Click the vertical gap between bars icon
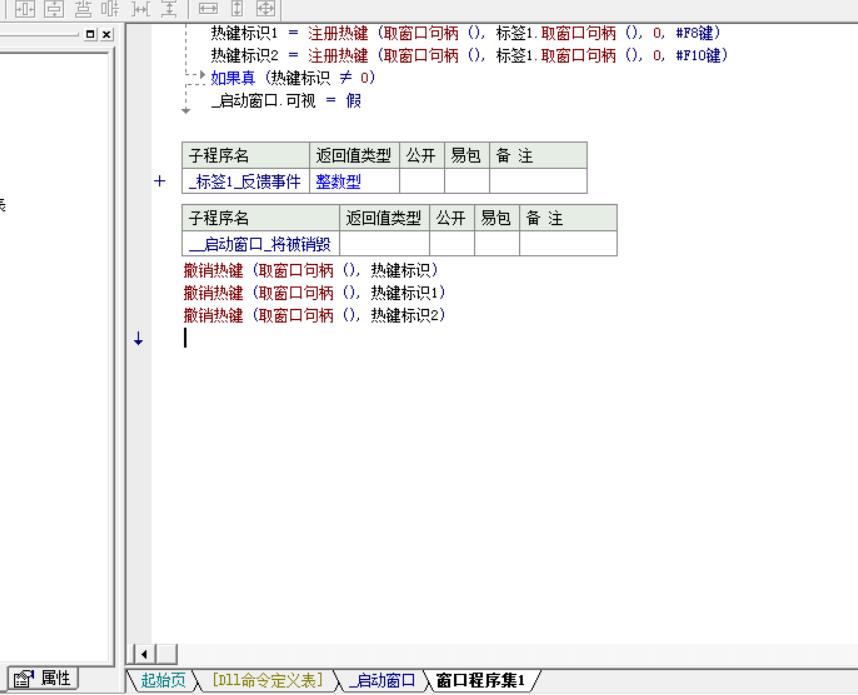This screenshot has width=858, height=695. click(170, 8)
